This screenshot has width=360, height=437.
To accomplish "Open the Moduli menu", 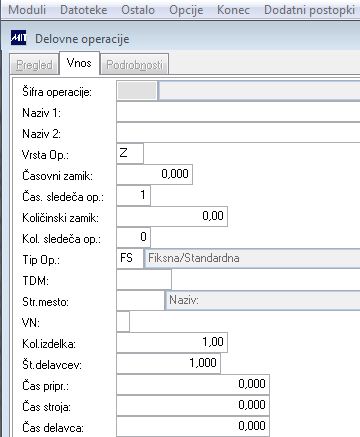I will [27, 10].
